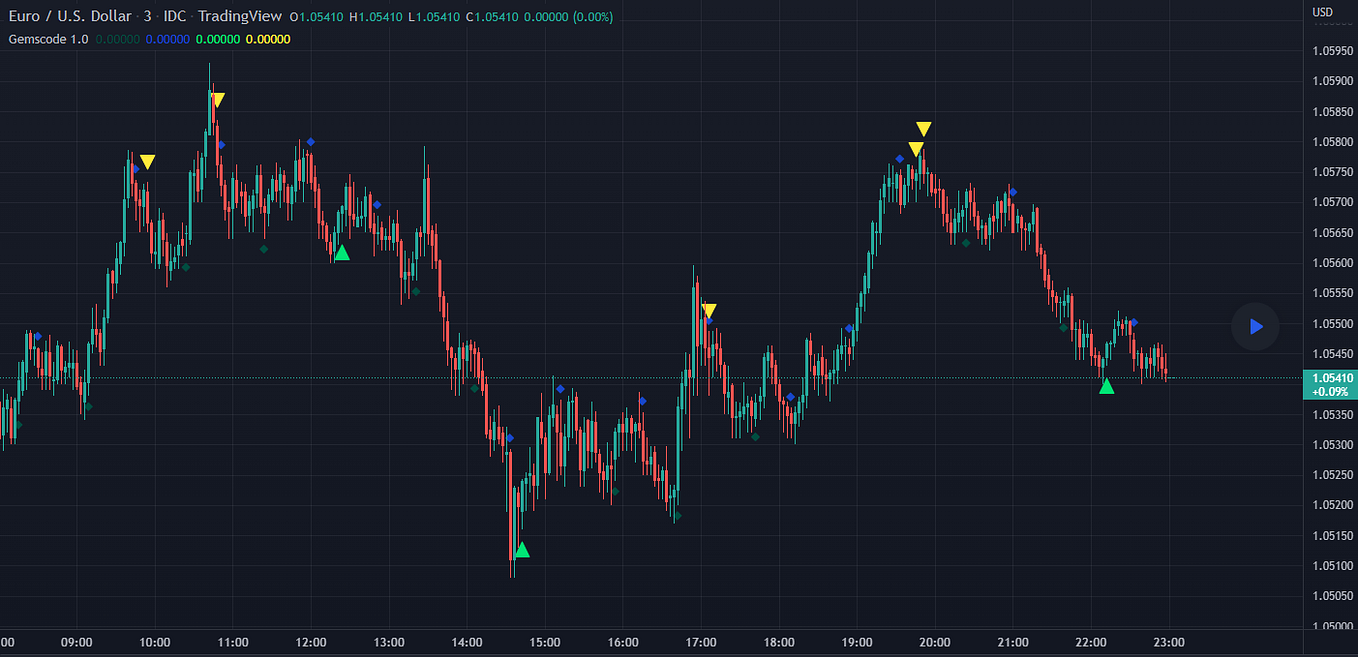Open the timeframe selector showing 3
This screenshot has height=657, width=1358.
click(145, 16)
